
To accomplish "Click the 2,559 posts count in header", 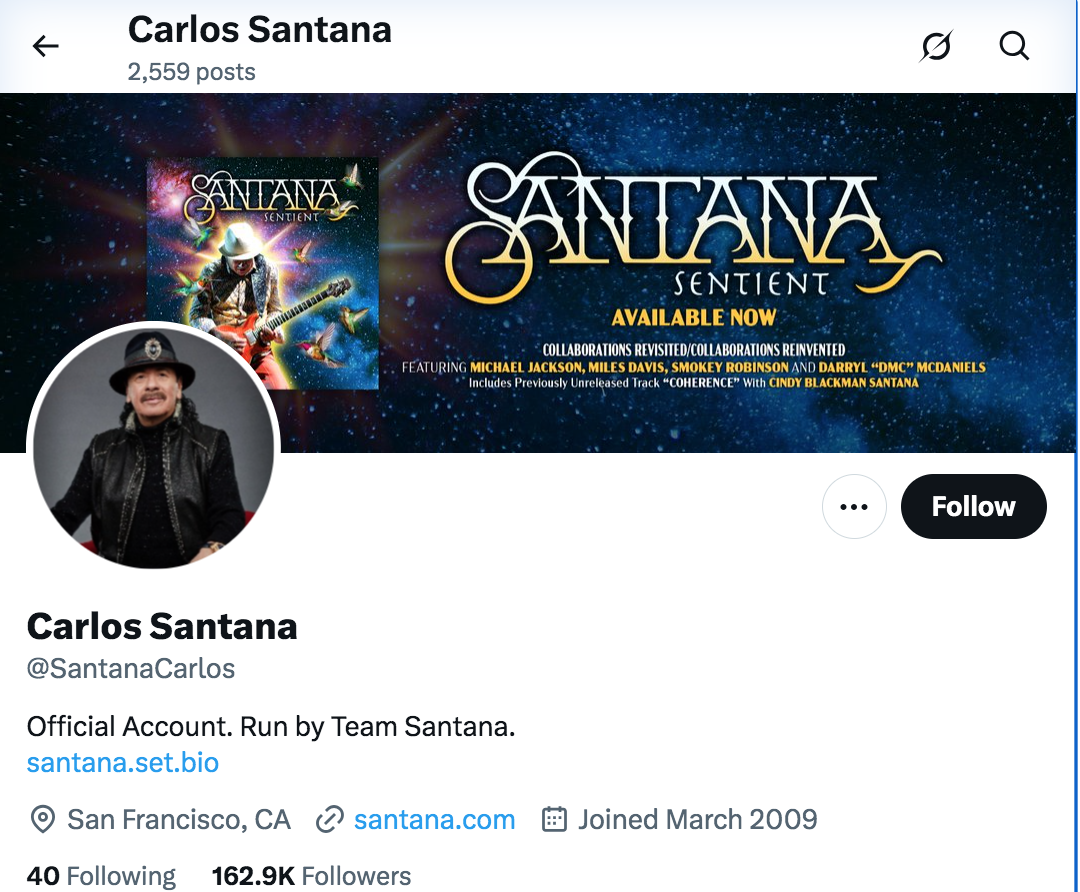I will pyautogui.click(x=191, y=72).
